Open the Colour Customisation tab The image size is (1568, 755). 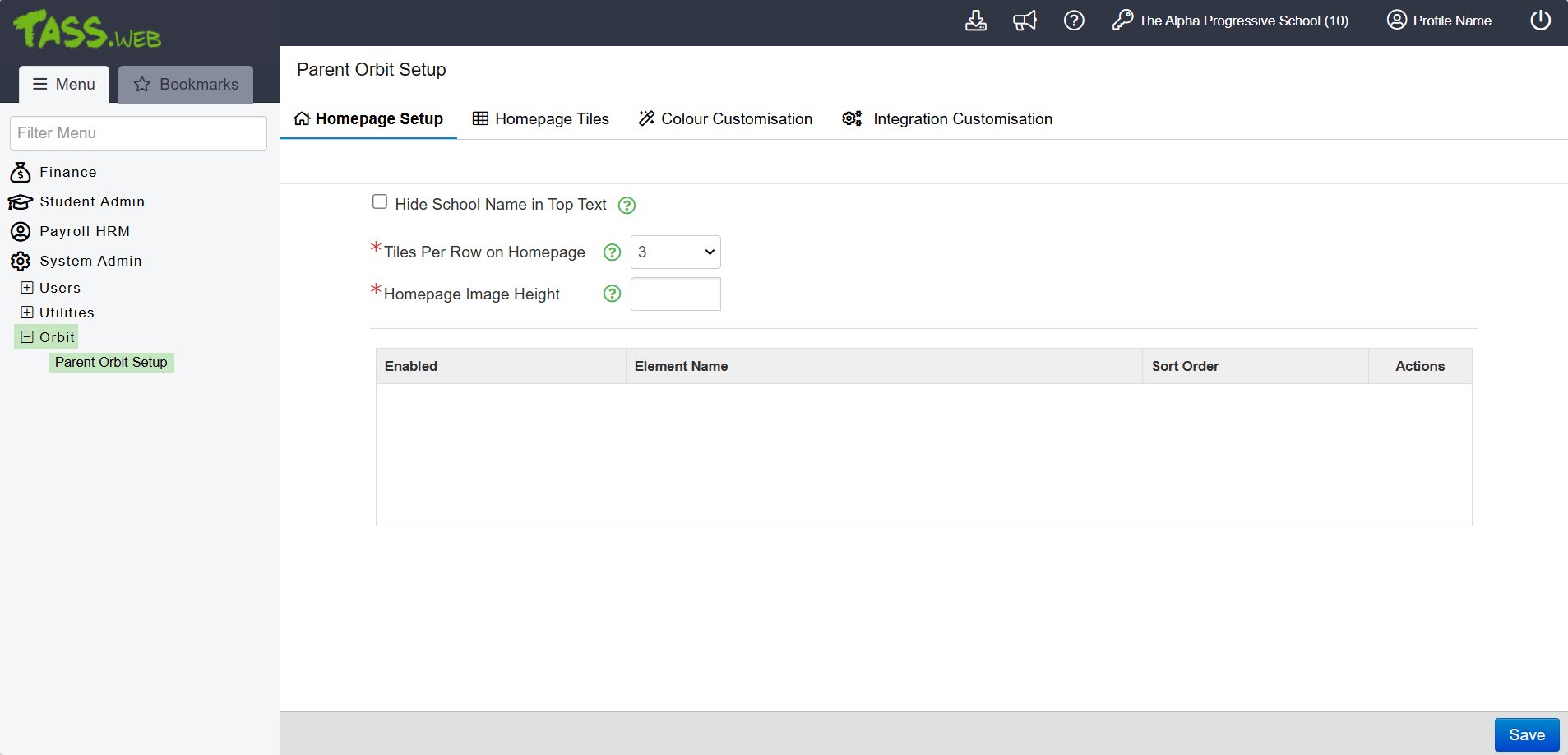[725, 119]
